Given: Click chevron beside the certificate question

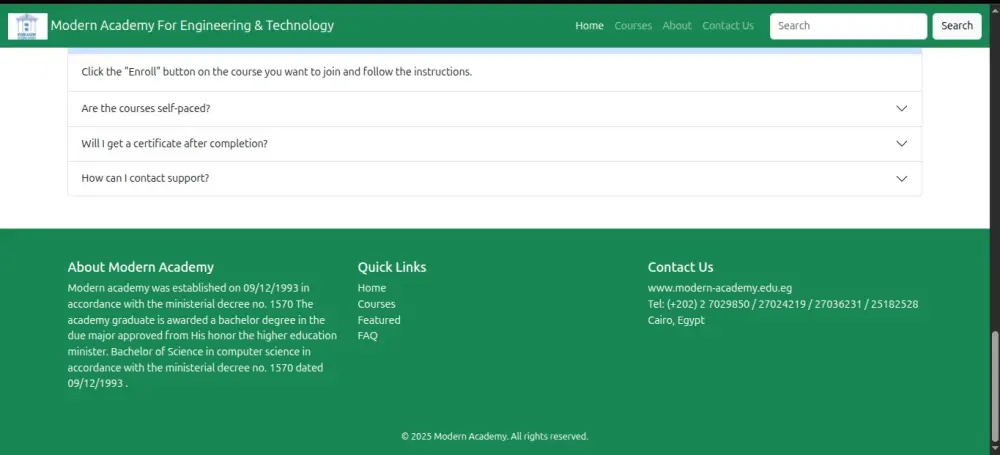Looking at the screenshot, I should point(901,144).
